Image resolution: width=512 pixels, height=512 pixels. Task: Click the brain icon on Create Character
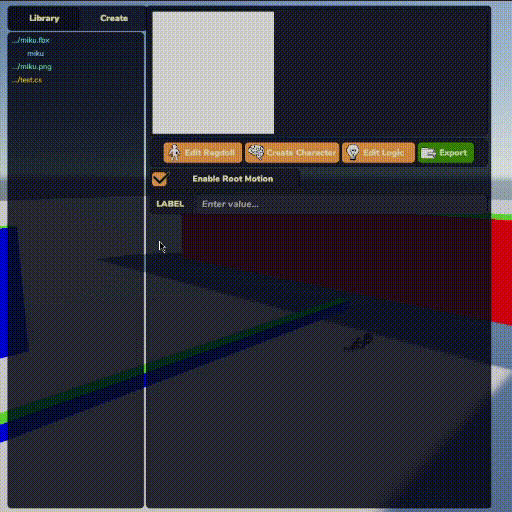click(x=256, y=153)
